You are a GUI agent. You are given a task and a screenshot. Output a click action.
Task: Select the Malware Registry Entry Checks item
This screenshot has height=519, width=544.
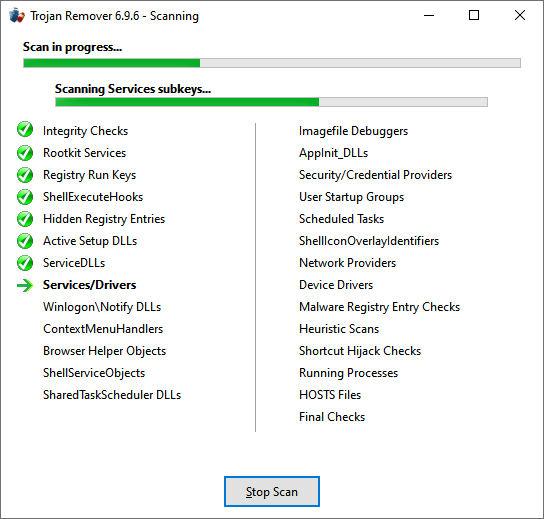(380, 307)
